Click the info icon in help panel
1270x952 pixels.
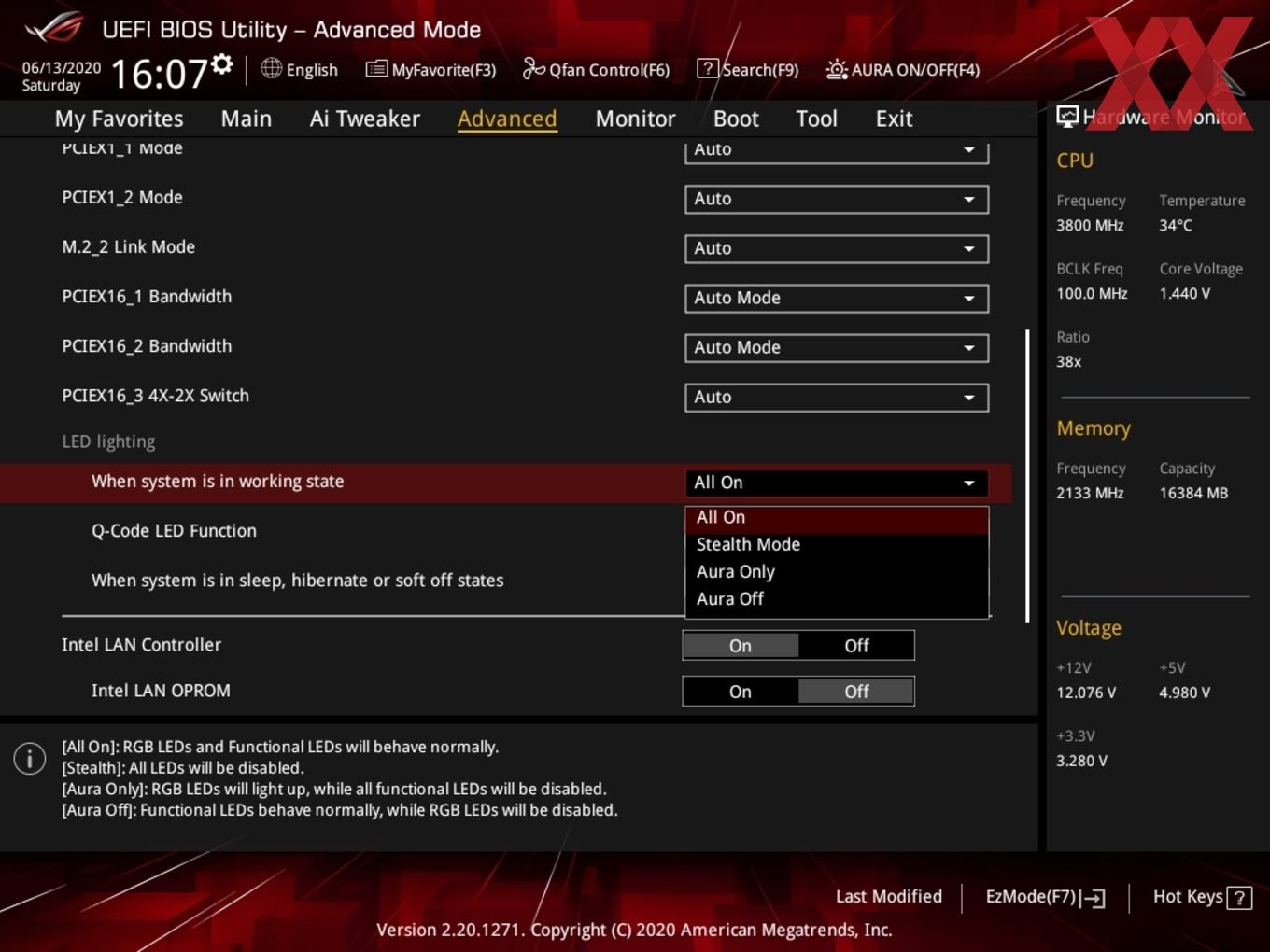coord(30,759)
